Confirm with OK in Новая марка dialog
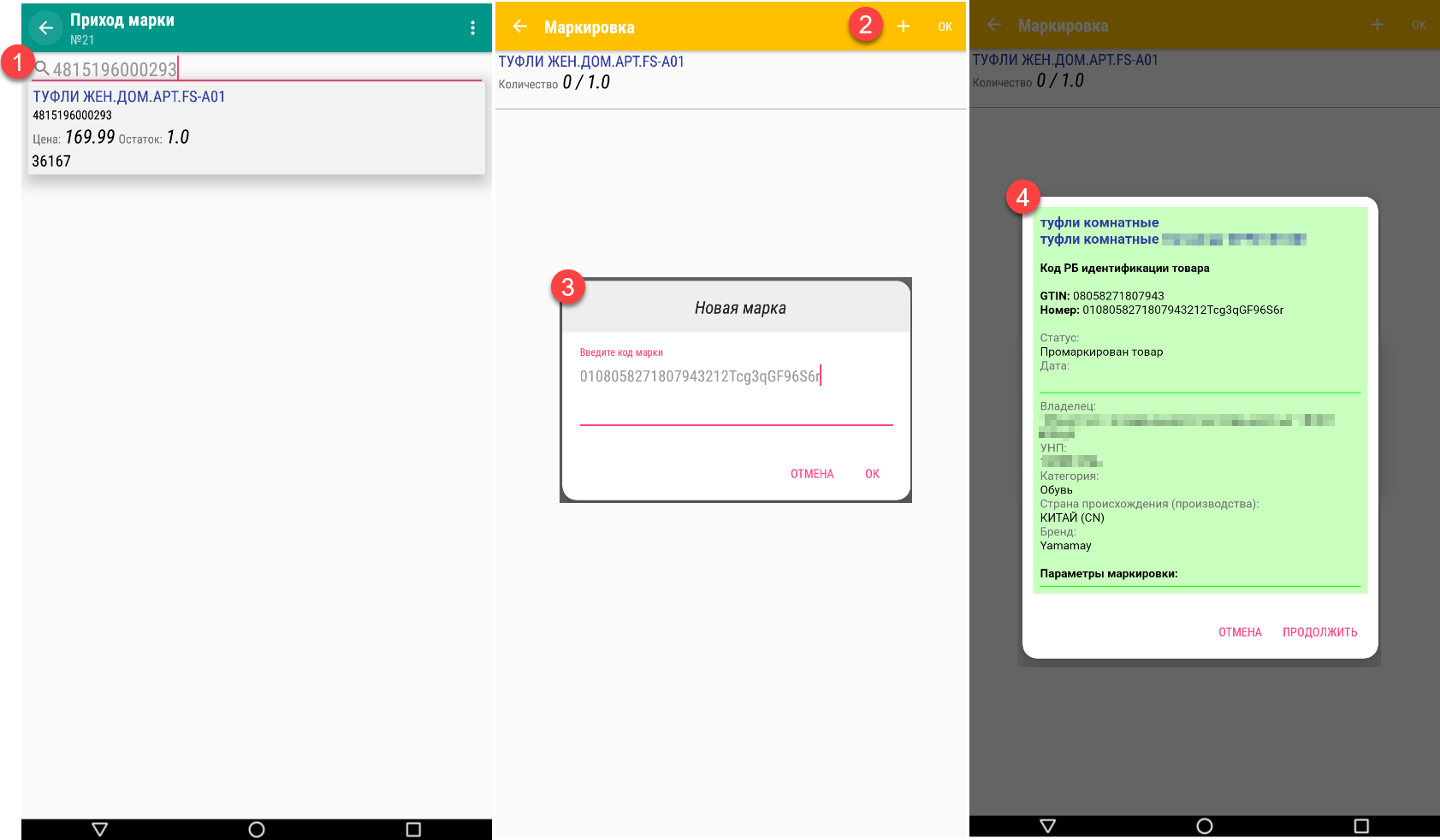Viewport: 1440px width, 840px height. coord(872,474)
